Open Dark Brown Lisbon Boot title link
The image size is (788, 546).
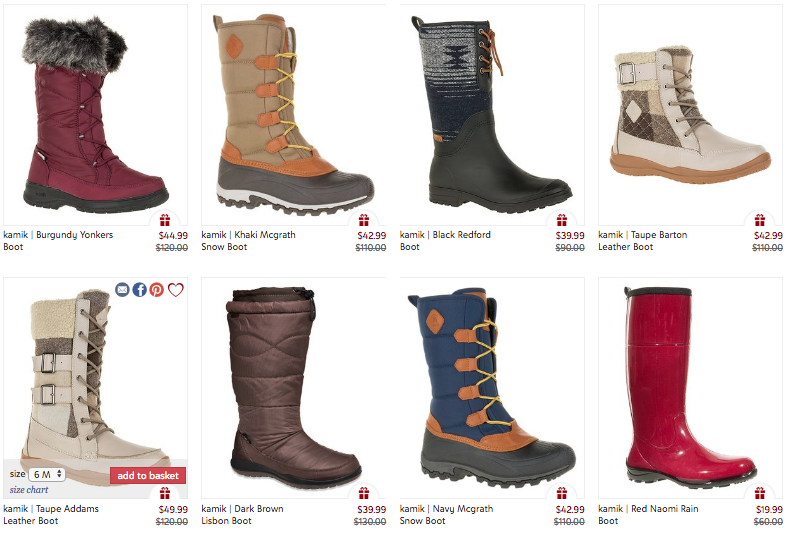coord(242,515)
